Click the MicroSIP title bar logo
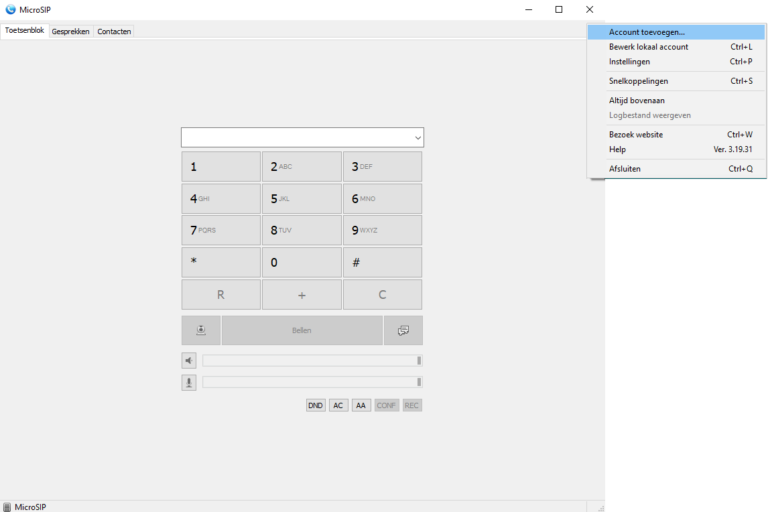This screenshot has width=768, height=512. (10, 9)
